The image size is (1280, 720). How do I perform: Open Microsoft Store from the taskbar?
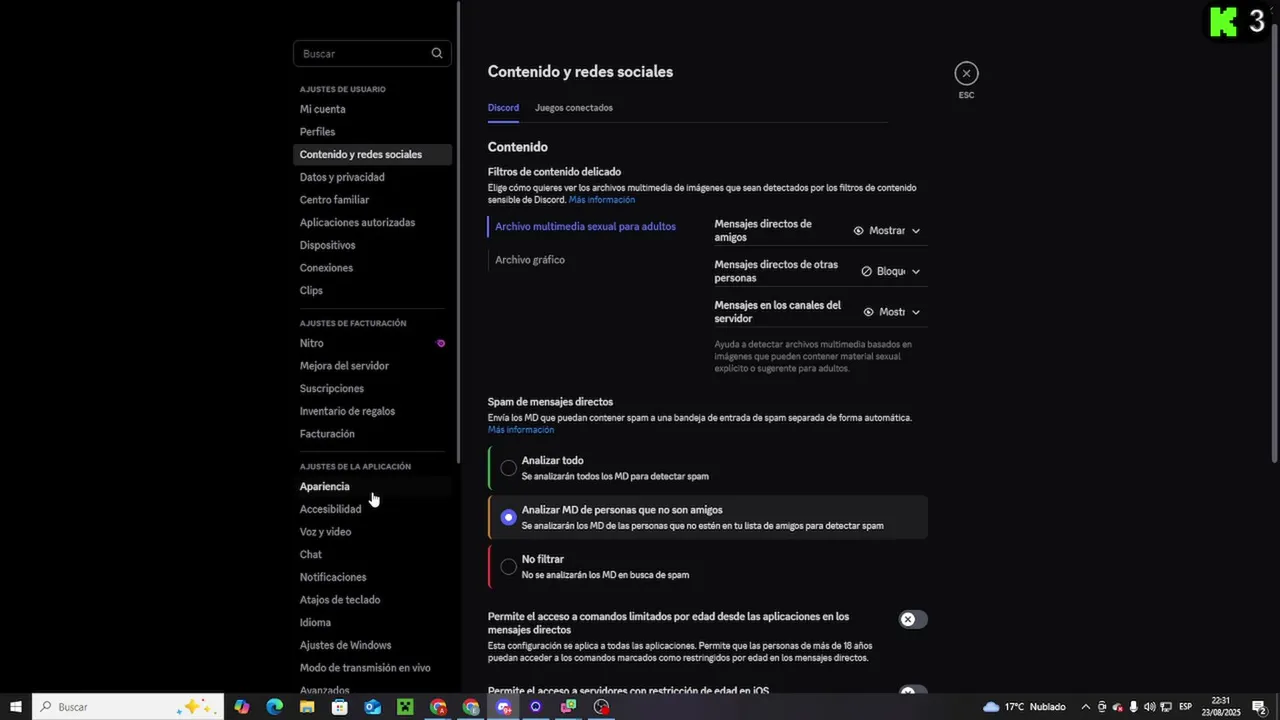click(x=340, y=707)
